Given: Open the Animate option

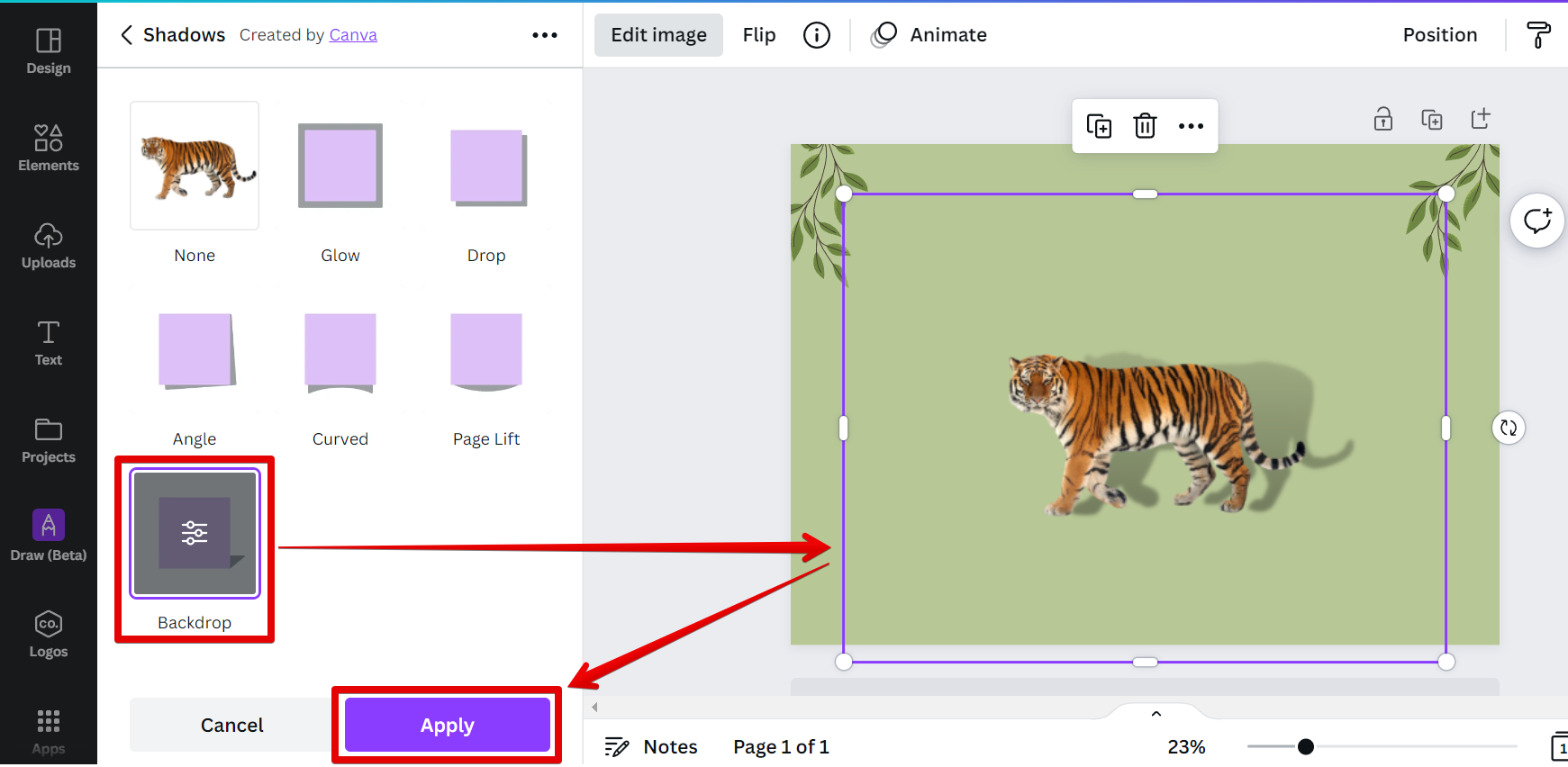Looking at the screenshot, I should (x=929, y=35).
